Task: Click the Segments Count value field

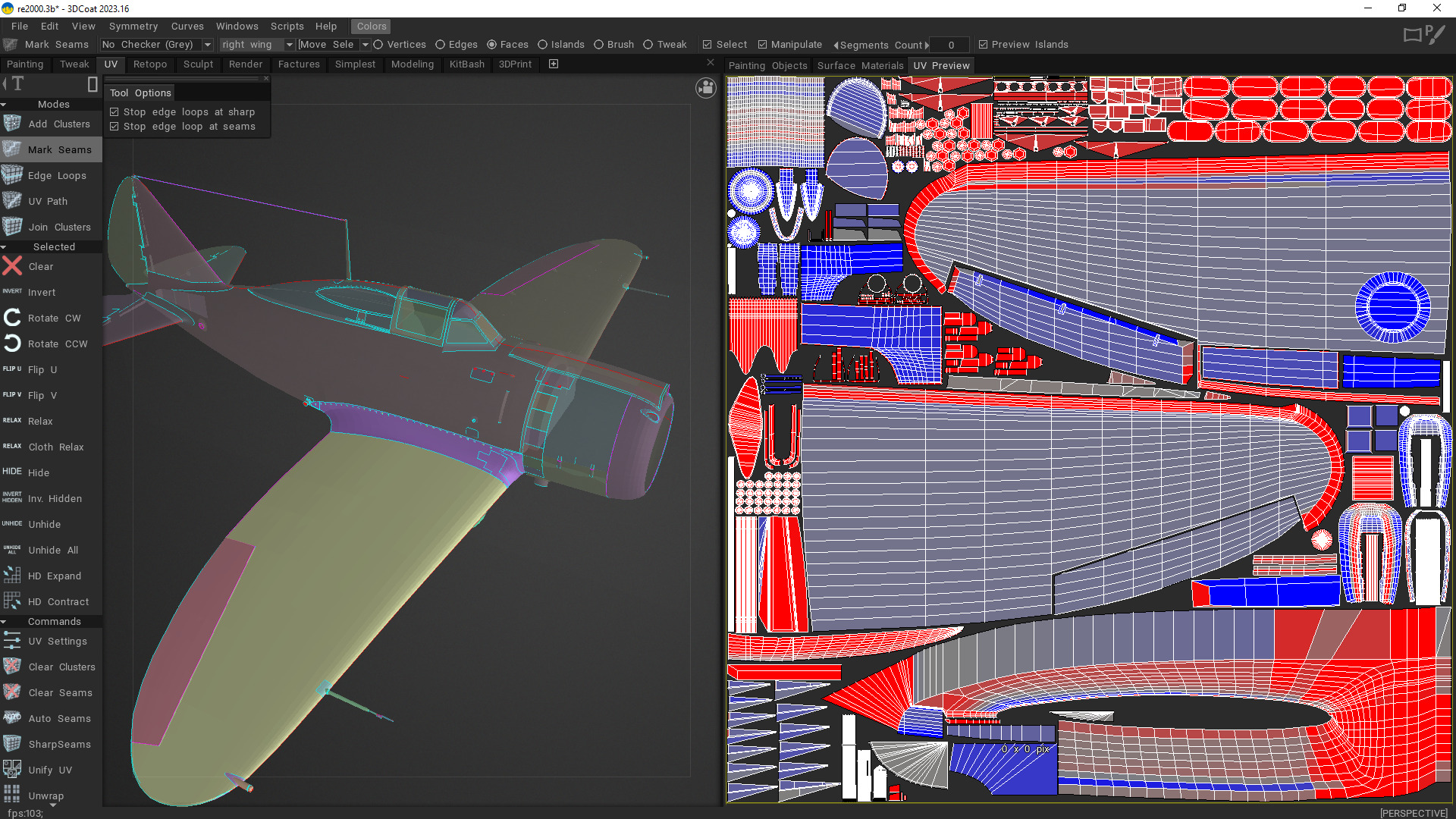Action: pyautogui.click(x=950, y=45)
